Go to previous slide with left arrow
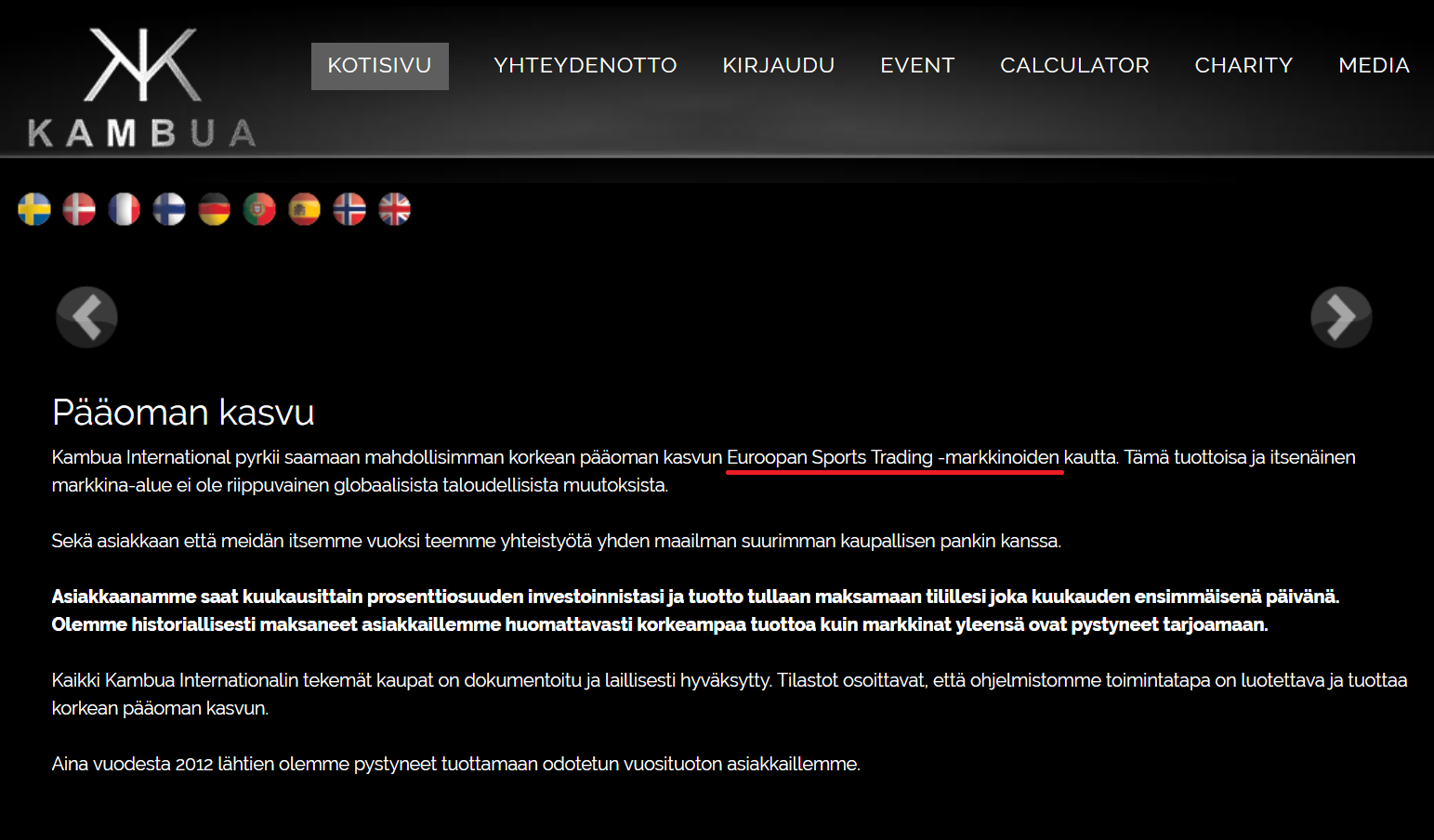Image resolution: width=1434 pixels, height=840 pixels. (x=86, y=317)
